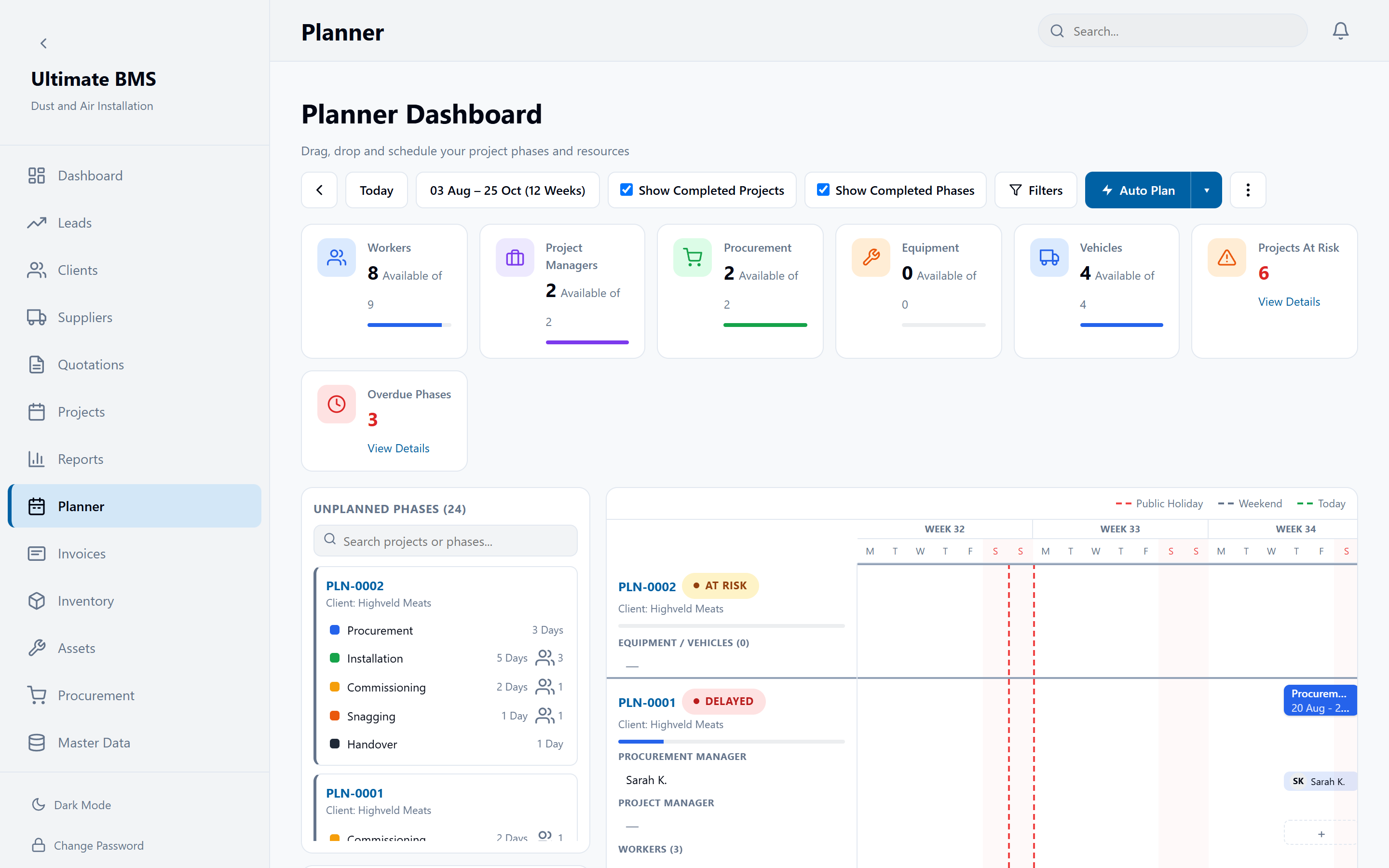Click the Sarah K. timeline assignment chip
This screenshot has width=1389, height=868.
pyautogui.click(x=1320, y=781)
